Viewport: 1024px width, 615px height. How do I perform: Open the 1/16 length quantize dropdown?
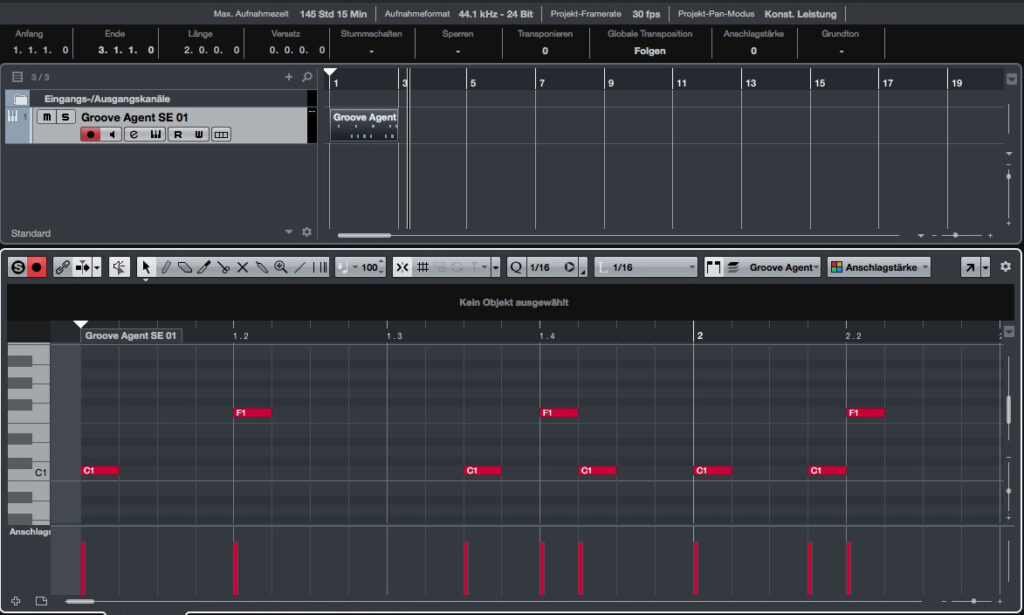click(646, 267)
